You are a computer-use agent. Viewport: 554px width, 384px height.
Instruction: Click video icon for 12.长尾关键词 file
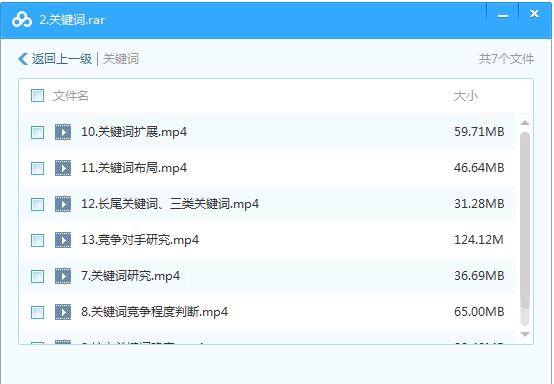63,204
